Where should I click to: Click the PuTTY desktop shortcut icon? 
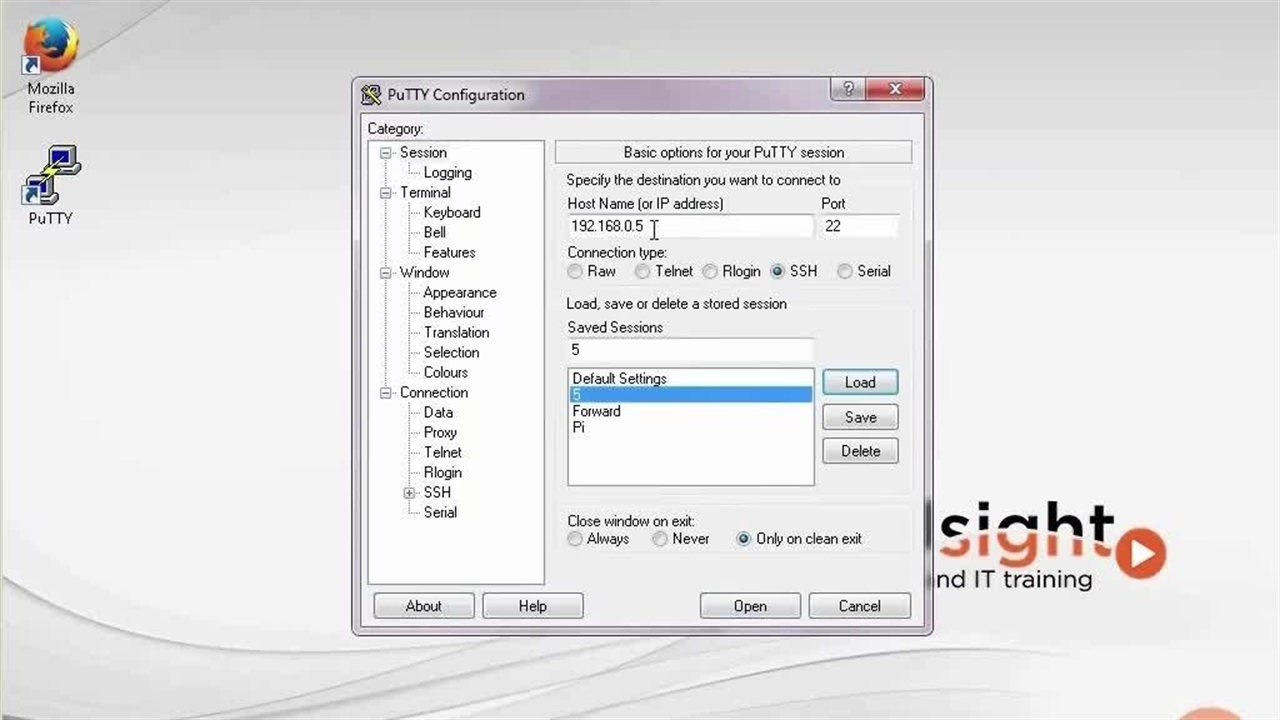coord(51,175)
